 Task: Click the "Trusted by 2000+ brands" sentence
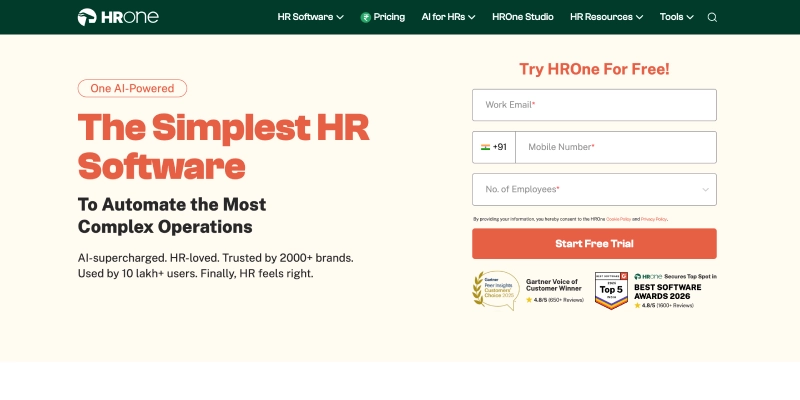(x=288, y=258)
